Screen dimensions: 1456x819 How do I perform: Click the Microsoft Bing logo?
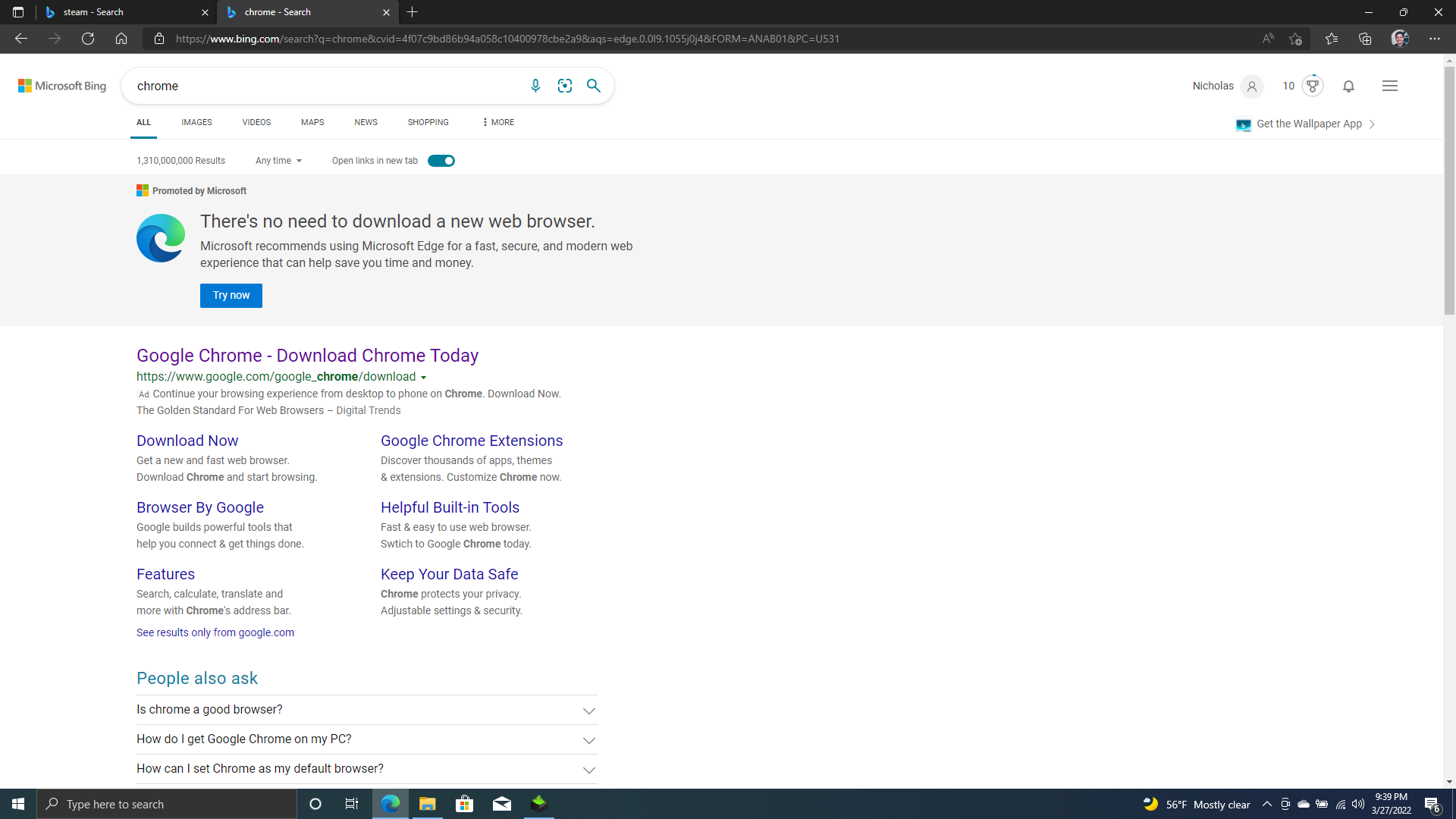(62, 86)
